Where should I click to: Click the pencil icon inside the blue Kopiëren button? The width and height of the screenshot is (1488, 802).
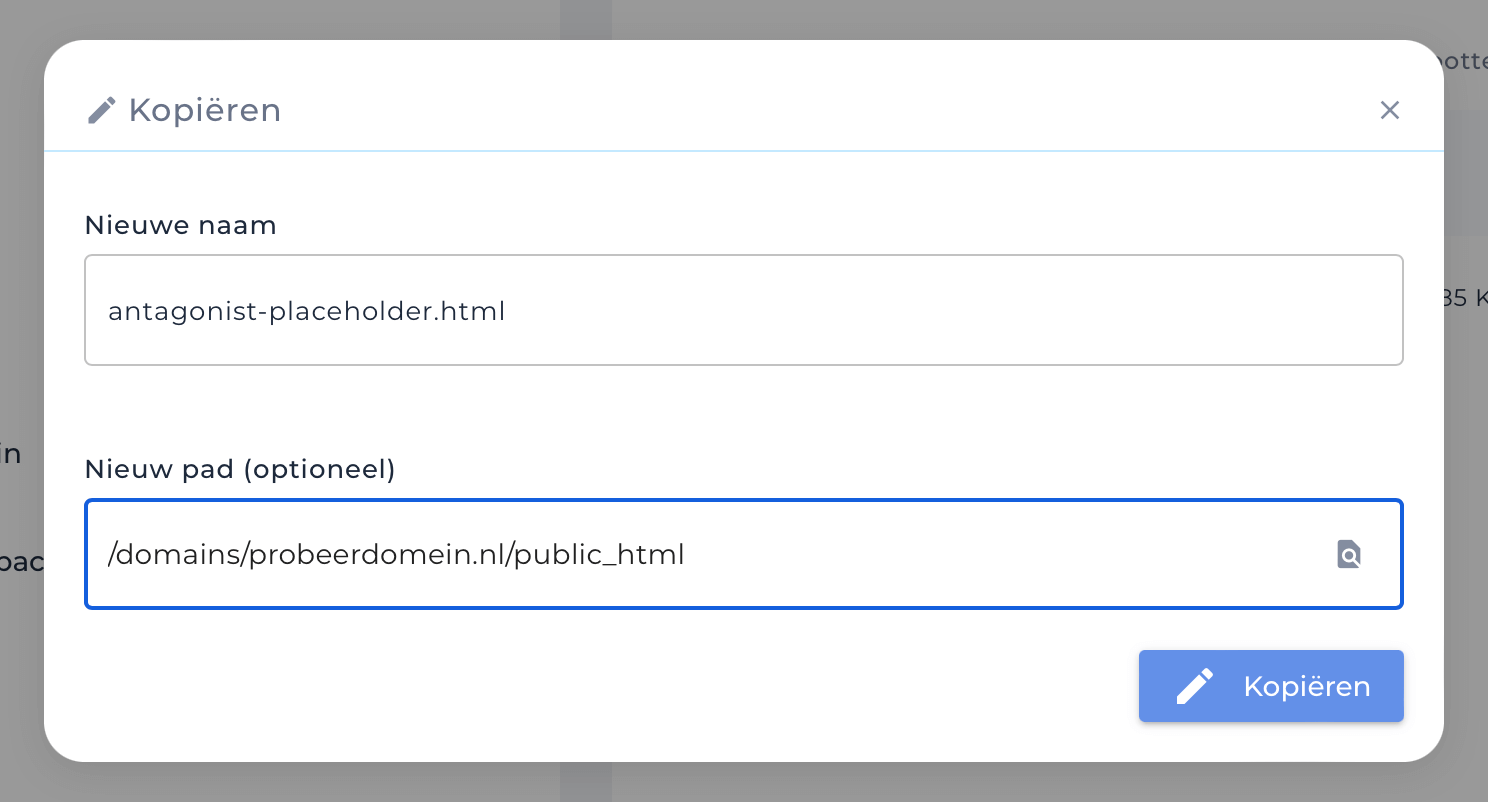pos(1196,686)
